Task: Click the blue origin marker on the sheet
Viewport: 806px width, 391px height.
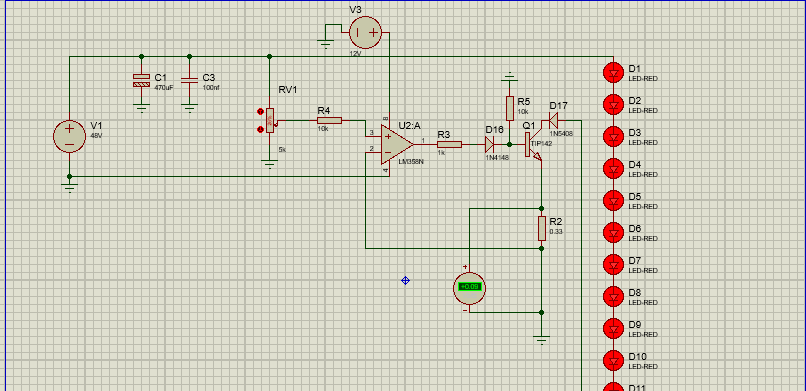Action: (x=405, y=280)
